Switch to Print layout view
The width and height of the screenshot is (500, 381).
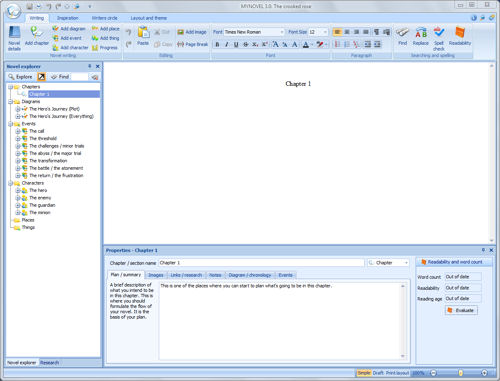(397, 373)
